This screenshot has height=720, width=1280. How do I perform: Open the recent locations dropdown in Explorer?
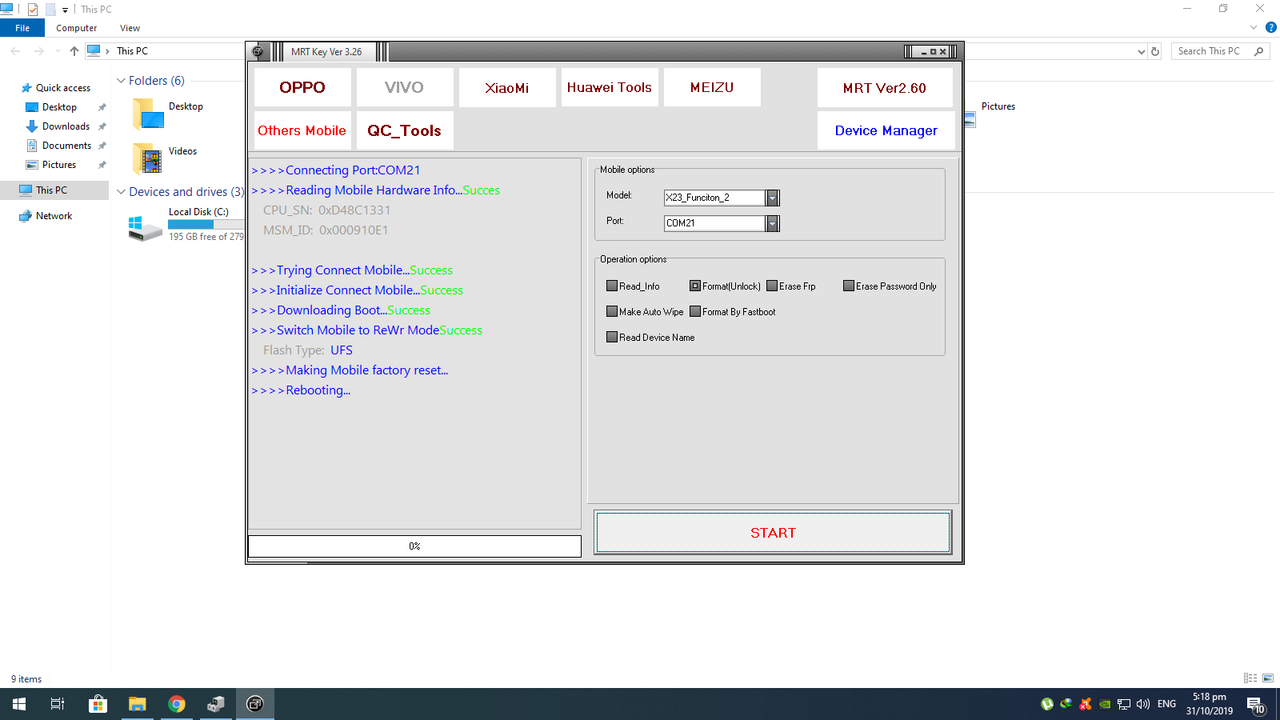57,51
